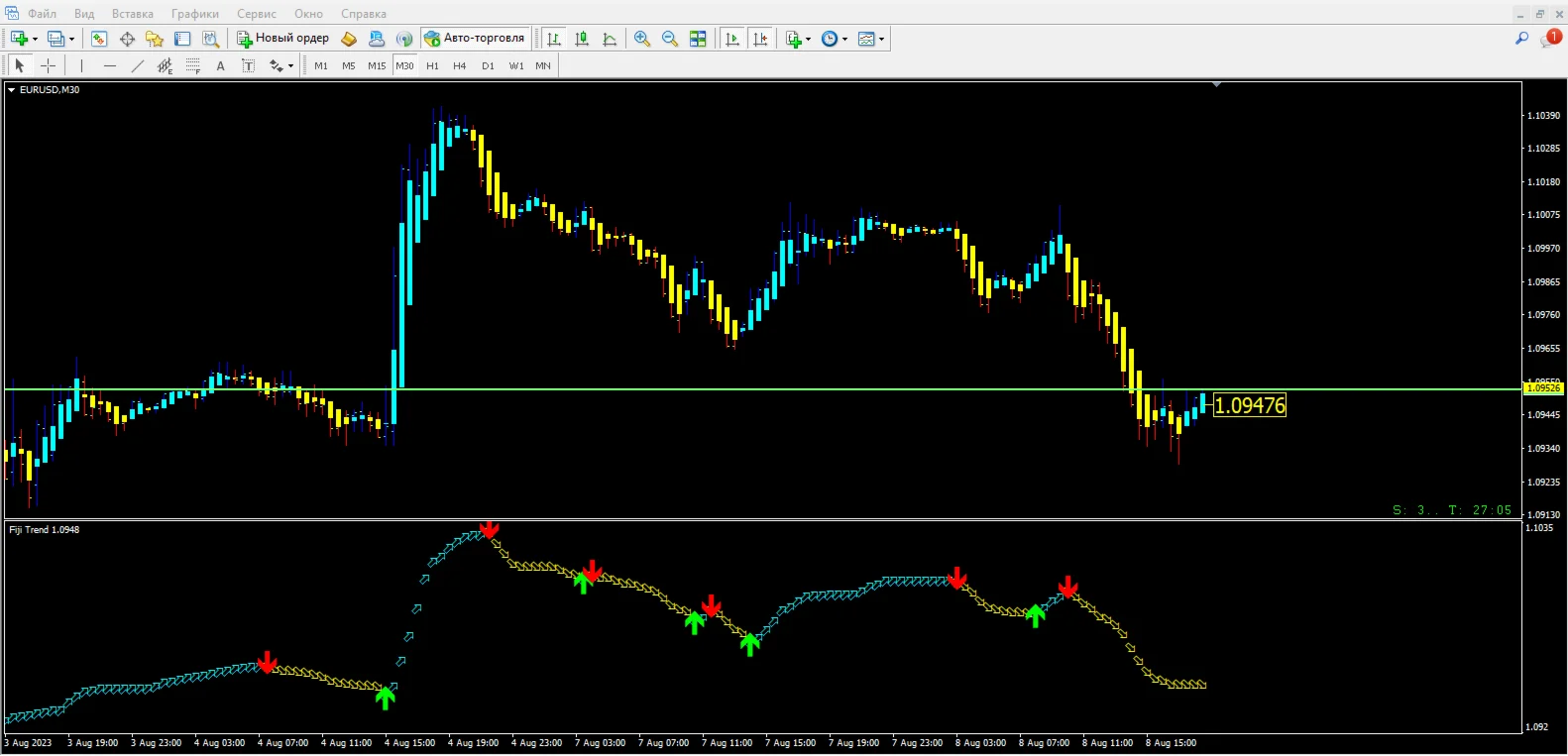Select the Equidistant Channel tool
1568x756 pixels.
165,65
